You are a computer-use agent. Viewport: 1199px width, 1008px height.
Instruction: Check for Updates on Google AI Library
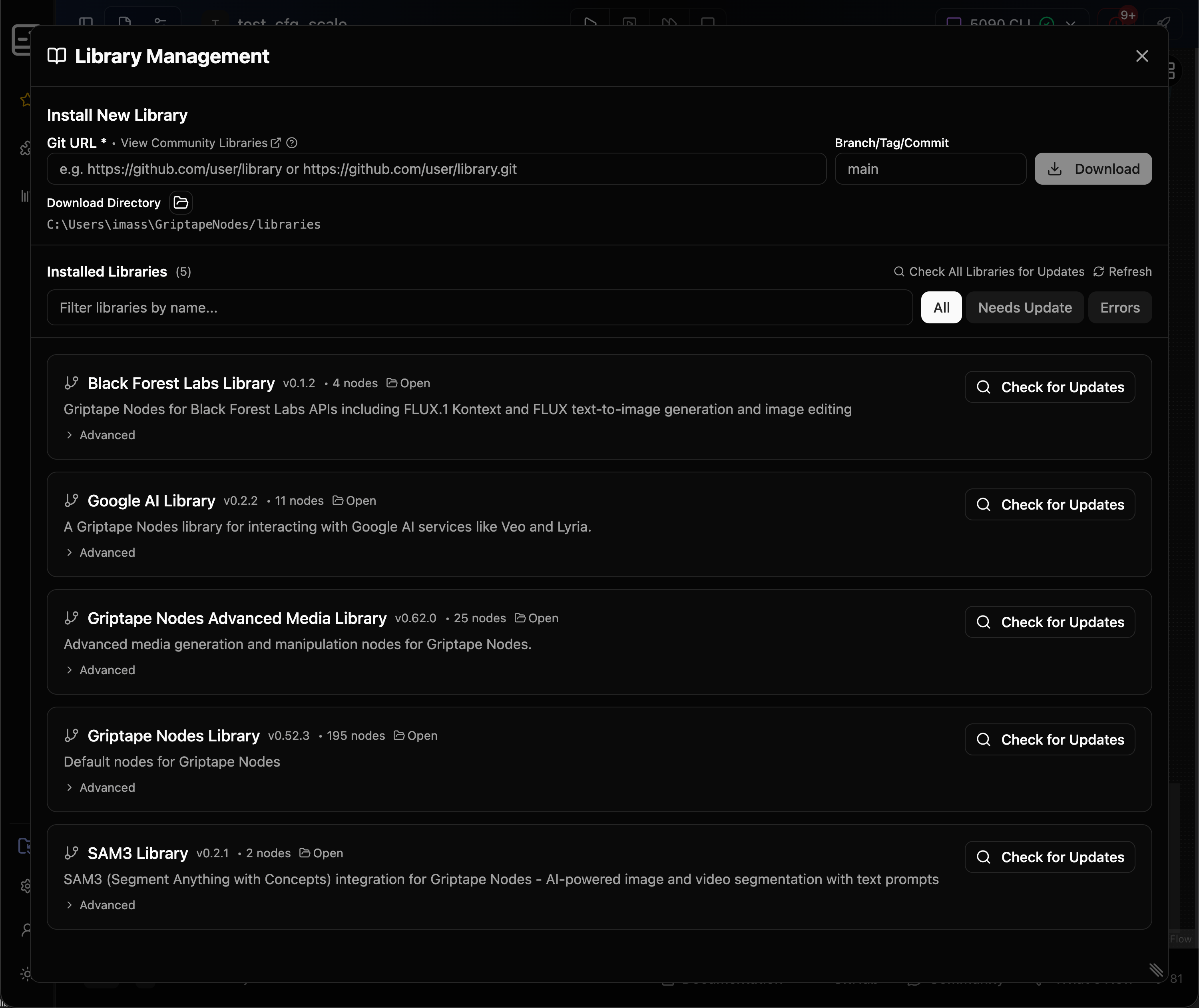point(1049,504)
